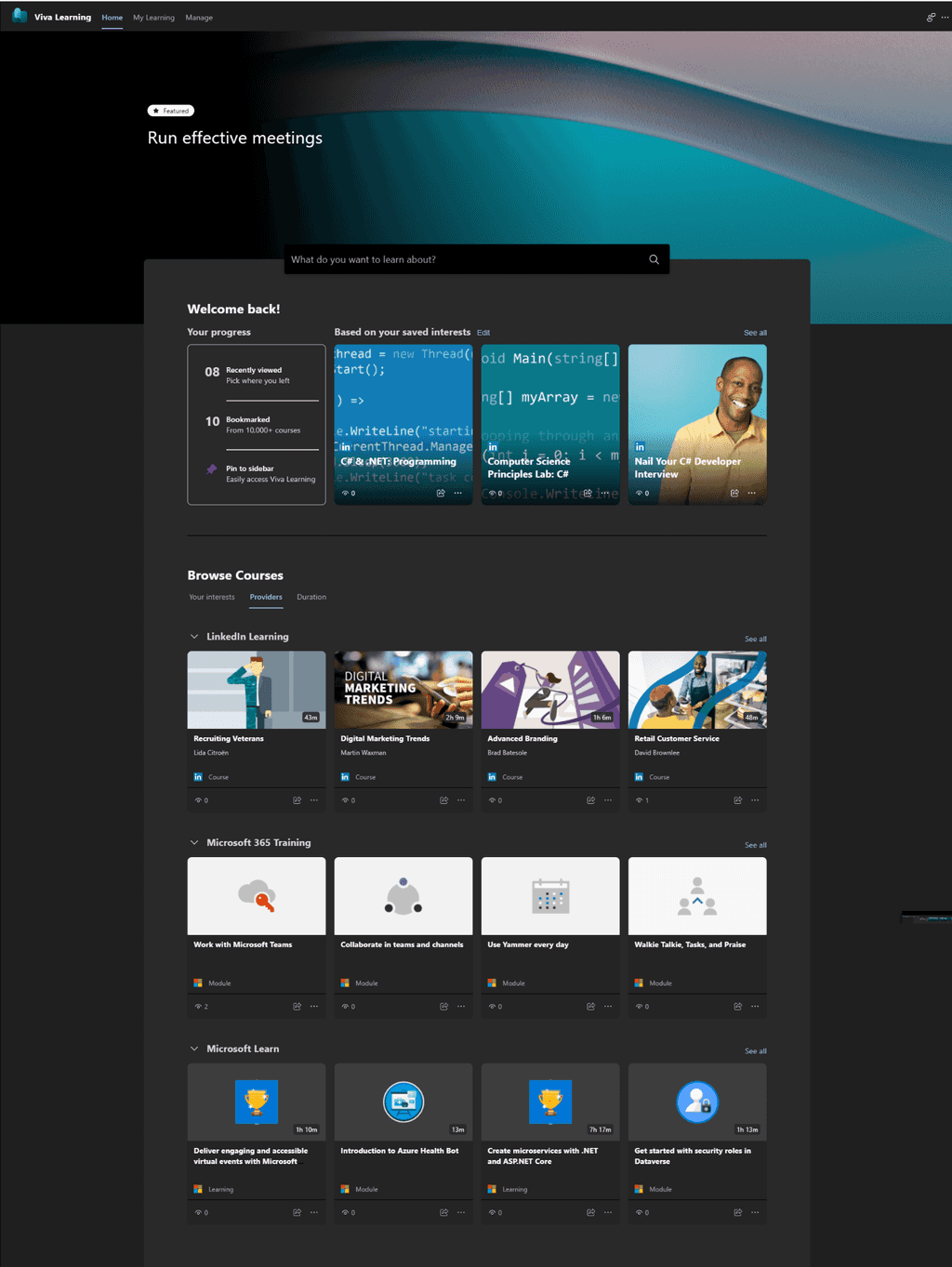Collapse the Microsoft Learn section
Screen dimensions: 952x1267
click(x=194, y=1049)
